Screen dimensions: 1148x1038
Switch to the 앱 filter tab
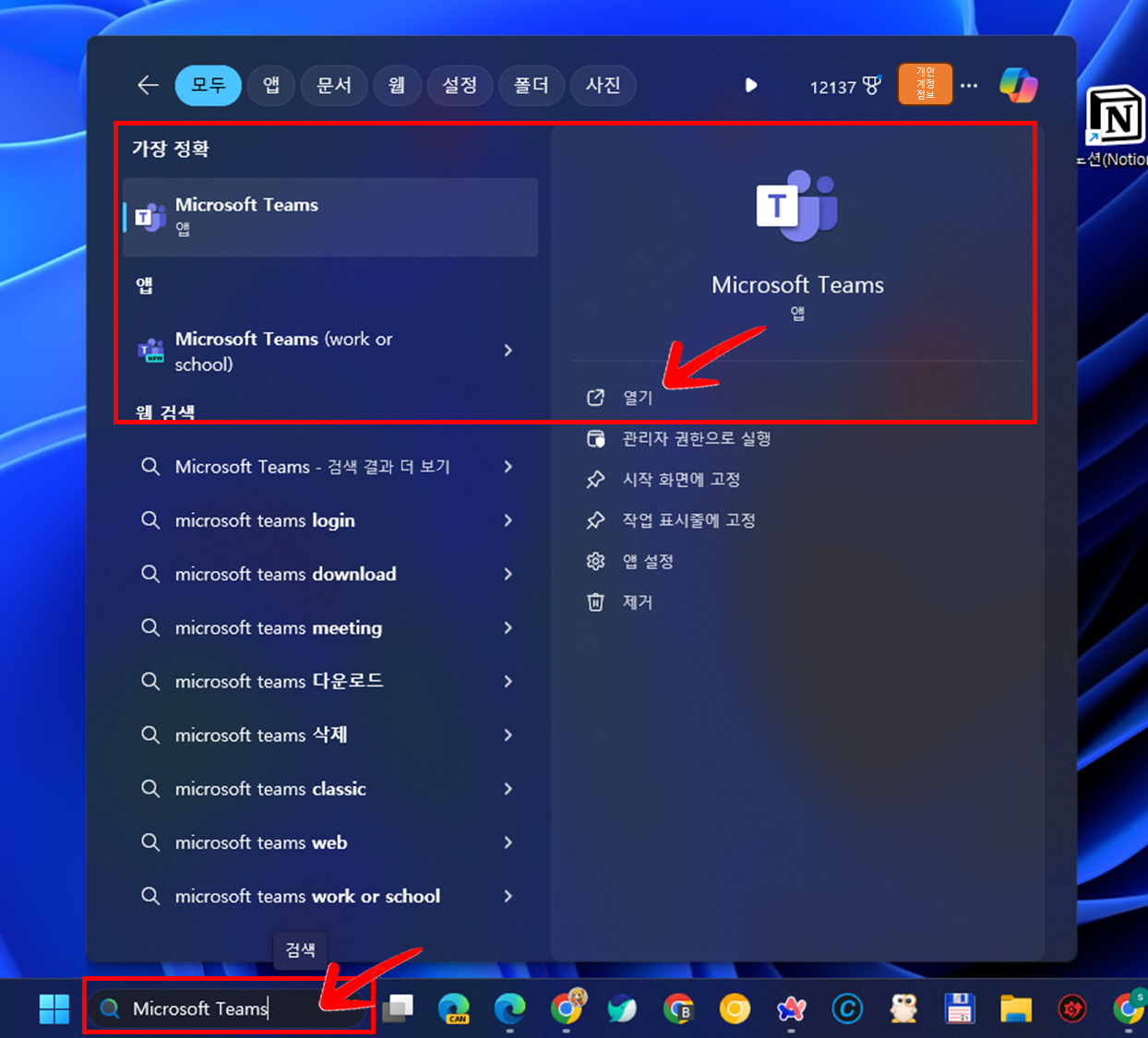tap(271, 85)
